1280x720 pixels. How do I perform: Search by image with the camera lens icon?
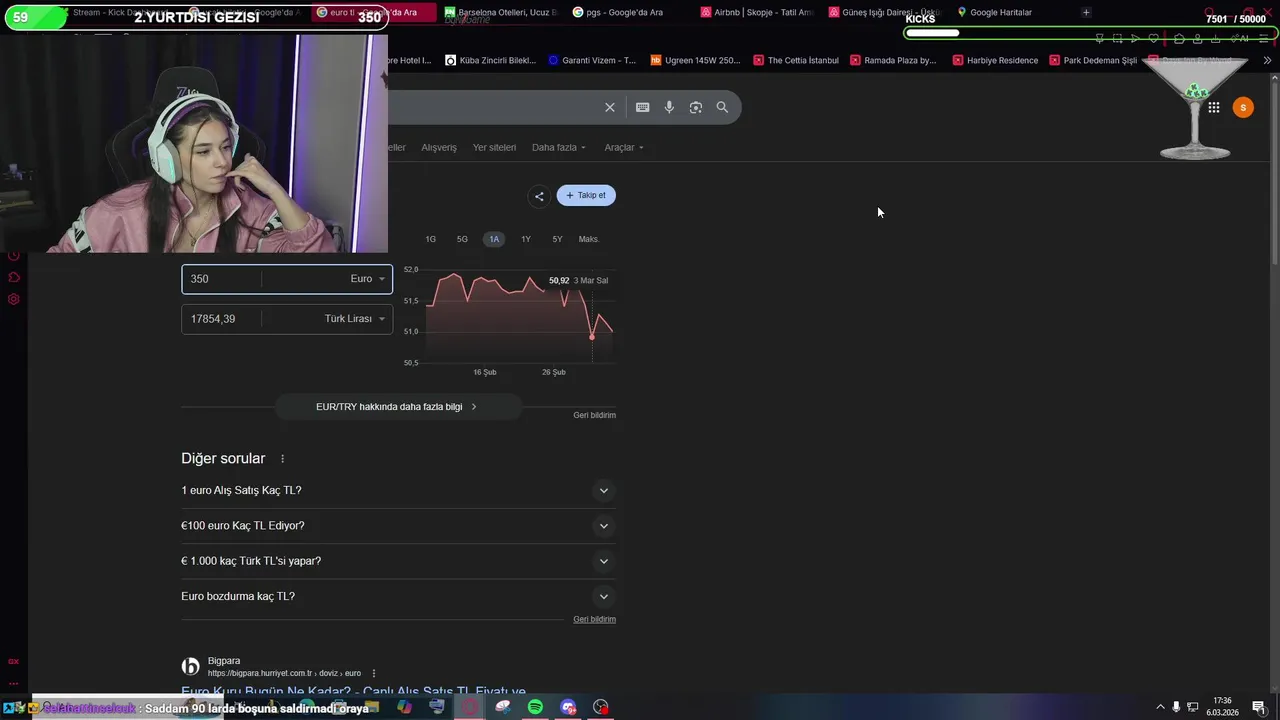tap(696, 107)
